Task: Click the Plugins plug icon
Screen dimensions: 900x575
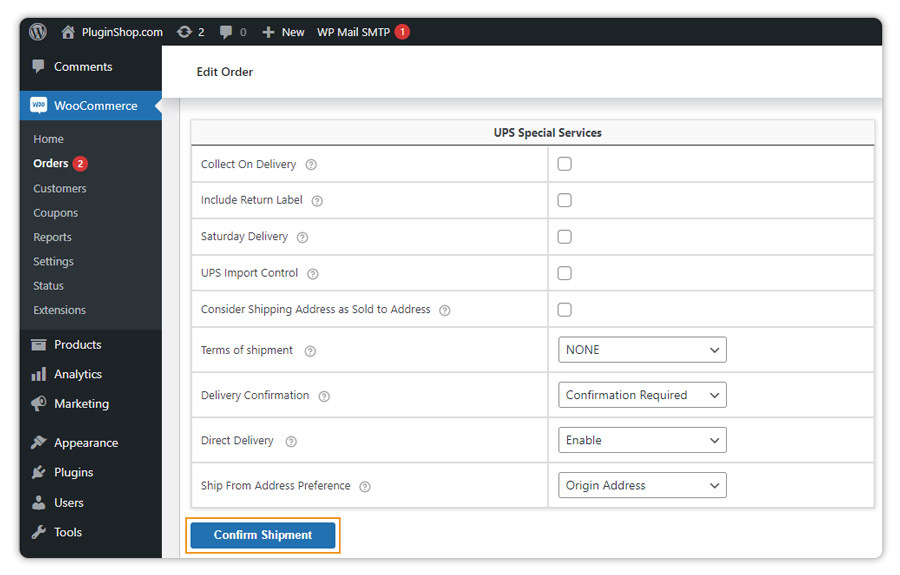Action: click(x=38, y=472)
